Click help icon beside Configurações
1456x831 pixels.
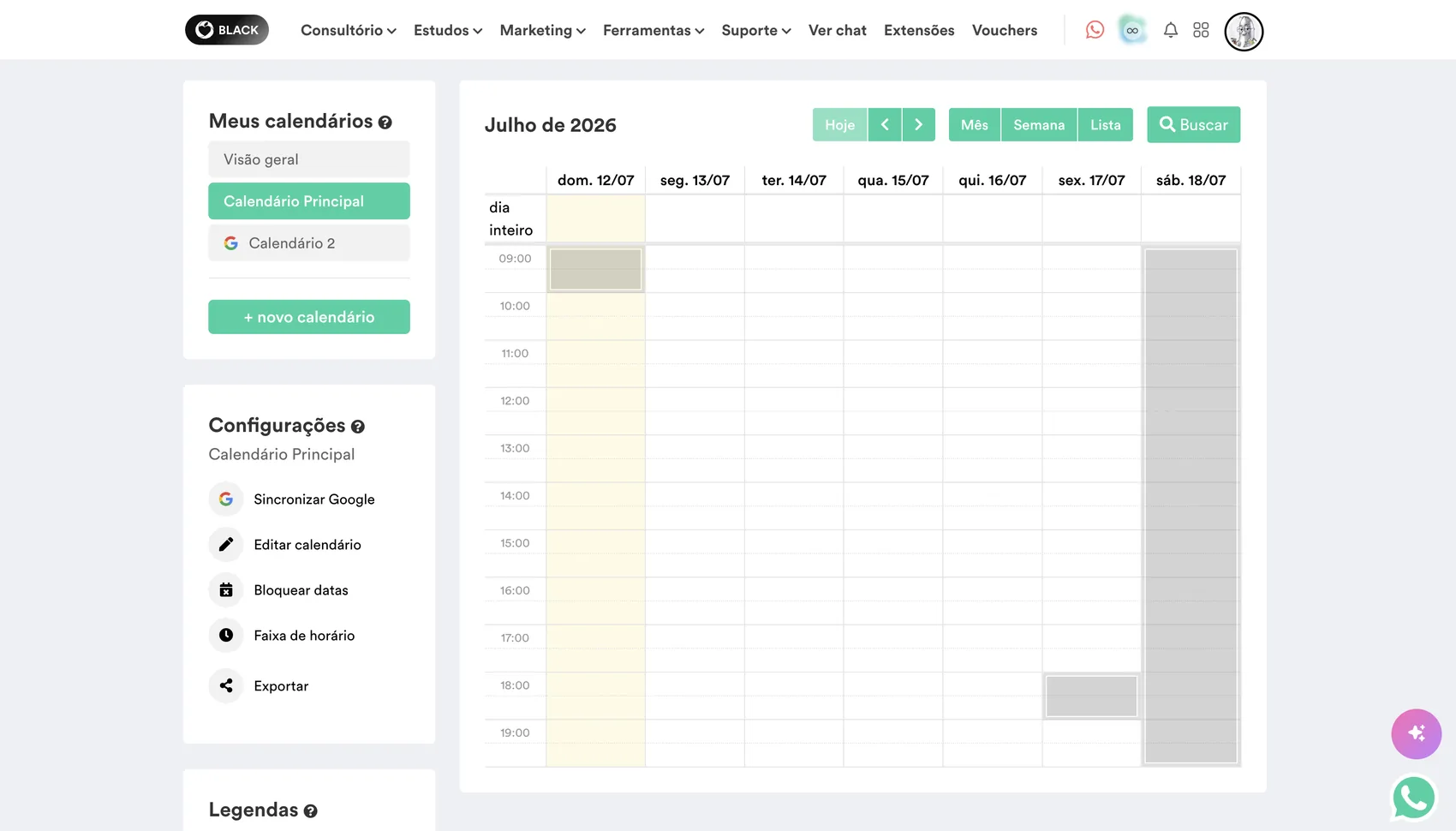pos(358,427)
